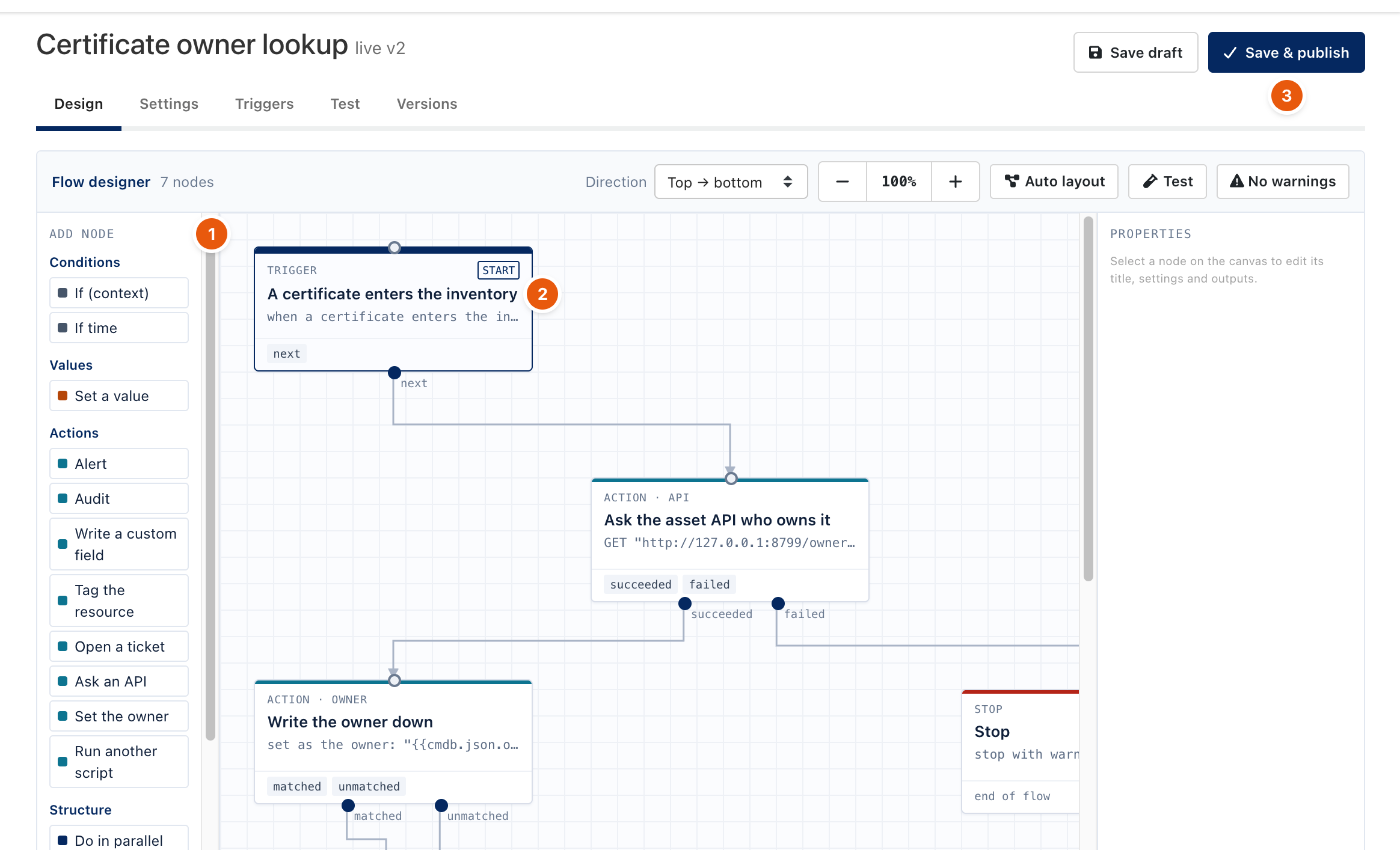Add a Write a custom field node

coord(119,544)
